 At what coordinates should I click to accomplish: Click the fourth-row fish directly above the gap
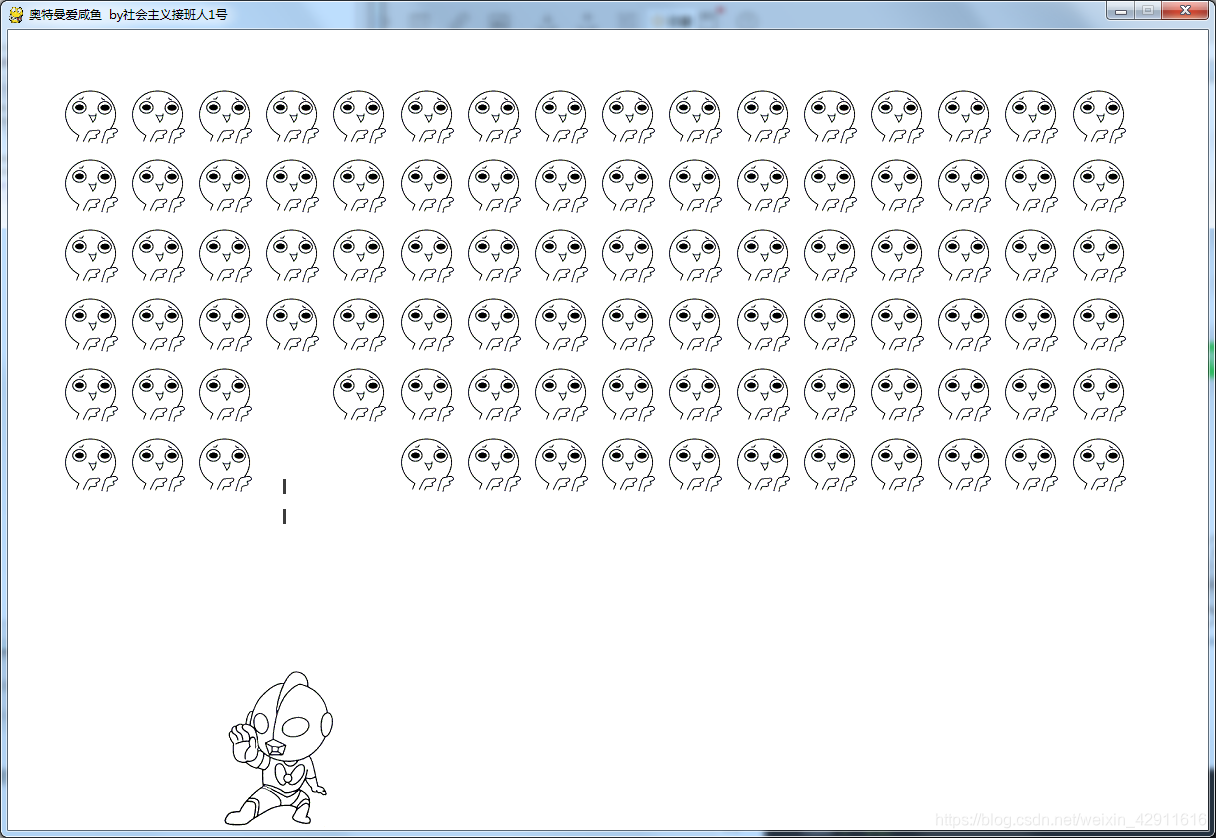293,325
